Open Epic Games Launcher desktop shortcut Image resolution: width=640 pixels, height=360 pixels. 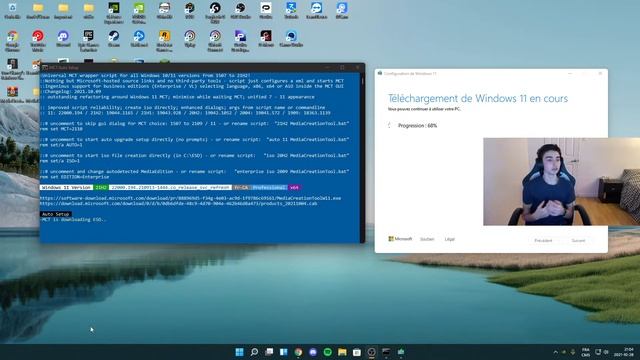[89, 40]
